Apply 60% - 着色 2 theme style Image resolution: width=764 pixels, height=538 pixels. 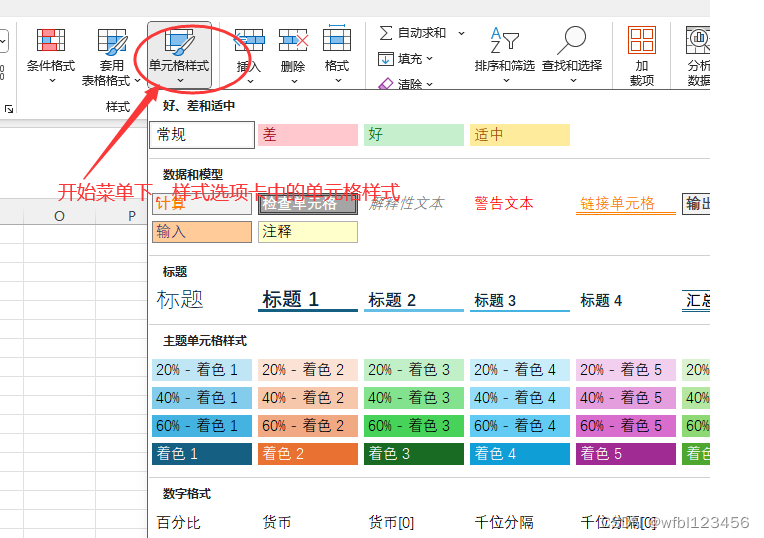coord(308,426)
